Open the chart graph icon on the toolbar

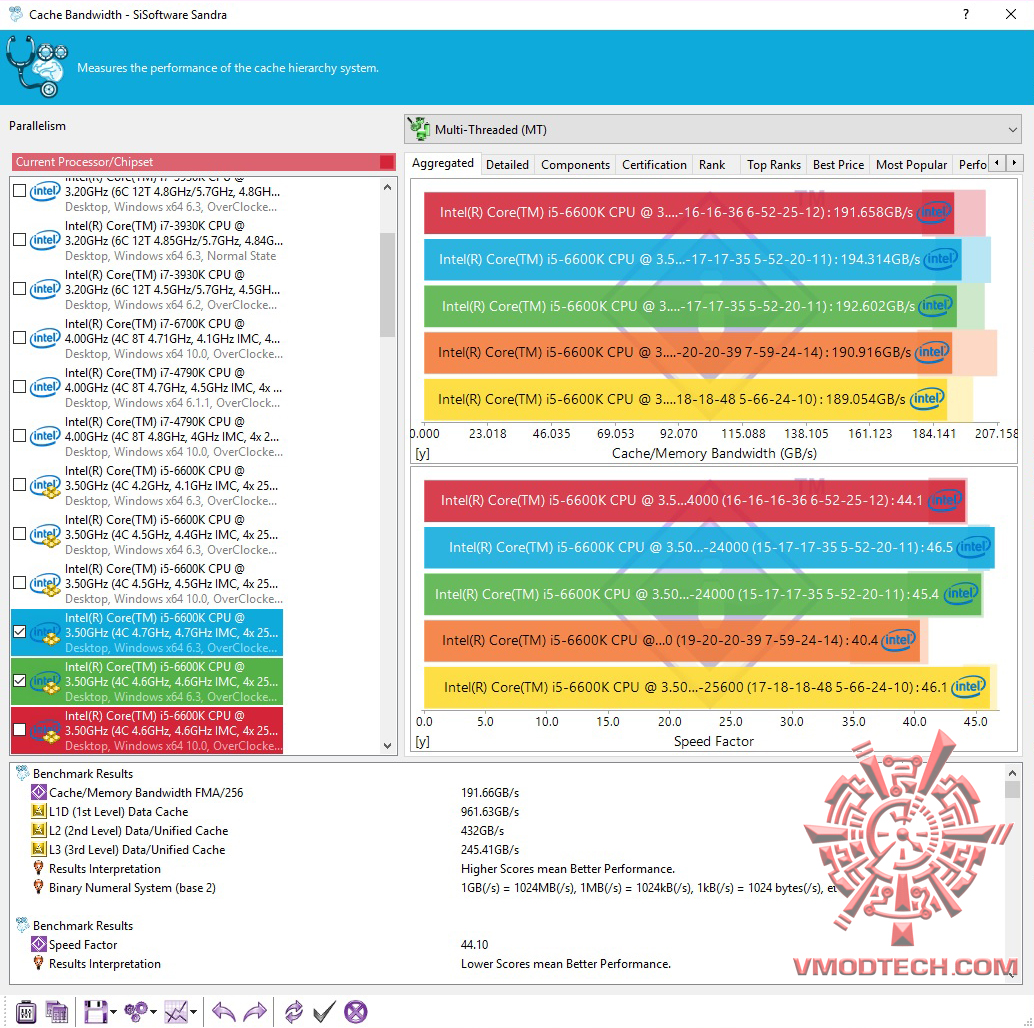click(174, 1012)
